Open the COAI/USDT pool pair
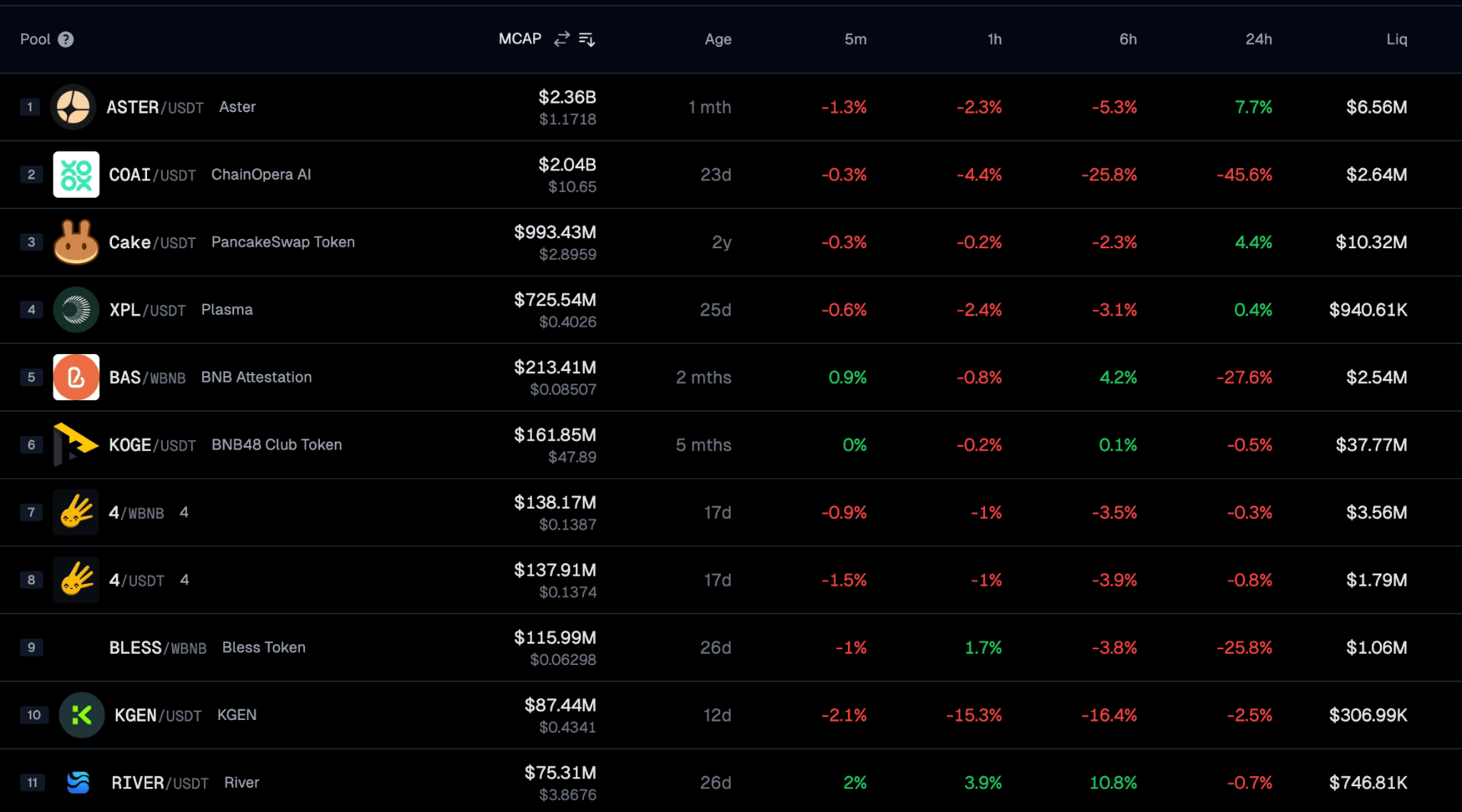1462x812 pixels. pos(152,175)
